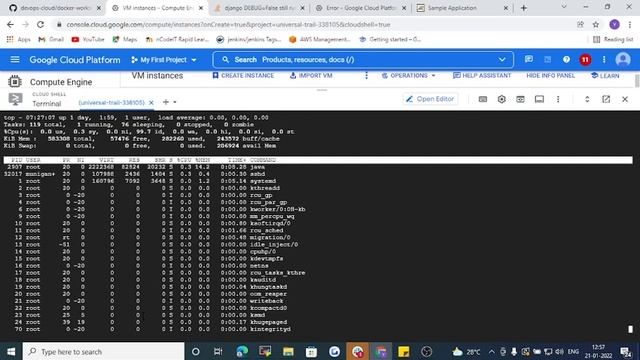The image size is (640, 360).
Task: Open the header three-dot settings menu
Action: 604,60
